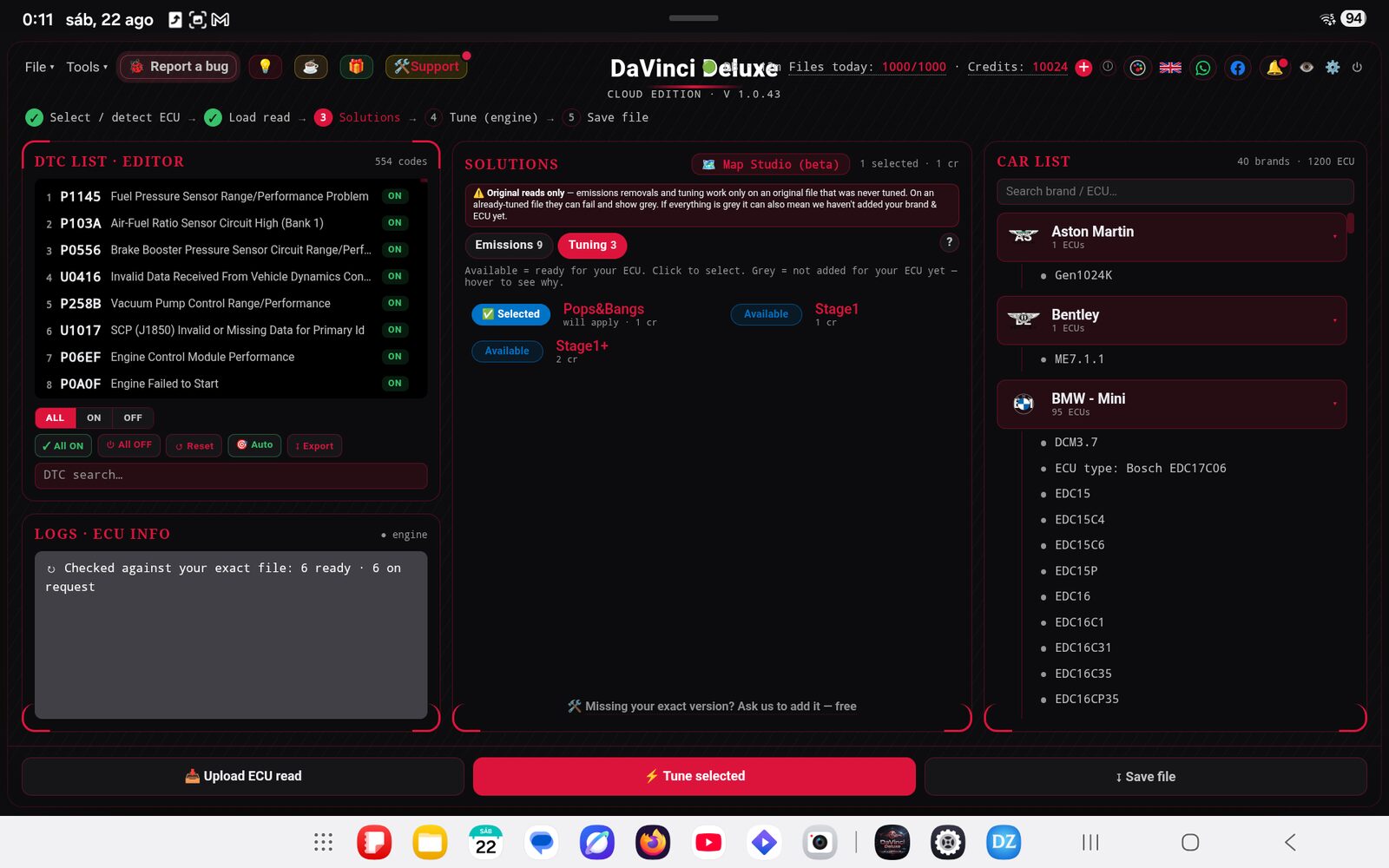Click the credits info circle icon
The width and height of the screenshot is (1389, 868).
coord(1108,67)
